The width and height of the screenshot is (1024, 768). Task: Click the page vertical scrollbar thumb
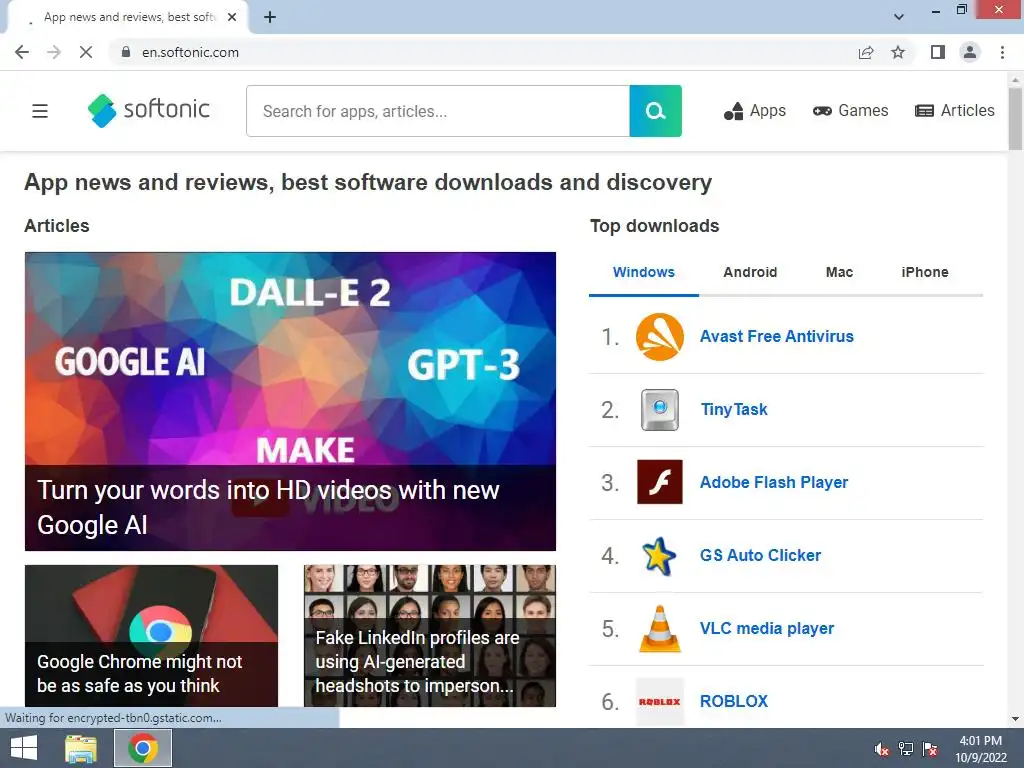(1015, 119)
